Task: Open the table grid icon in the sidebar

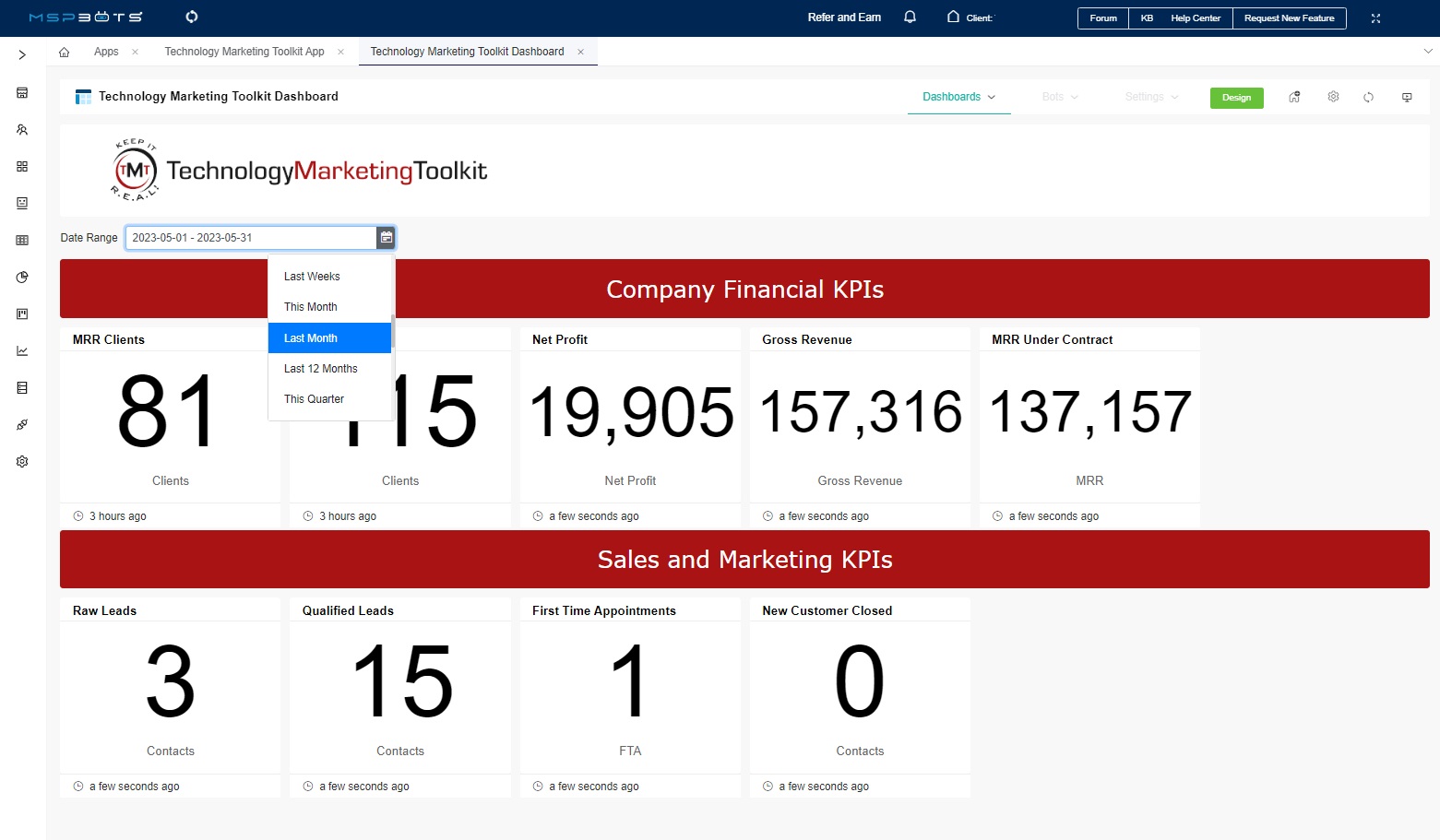Action: 22,241
